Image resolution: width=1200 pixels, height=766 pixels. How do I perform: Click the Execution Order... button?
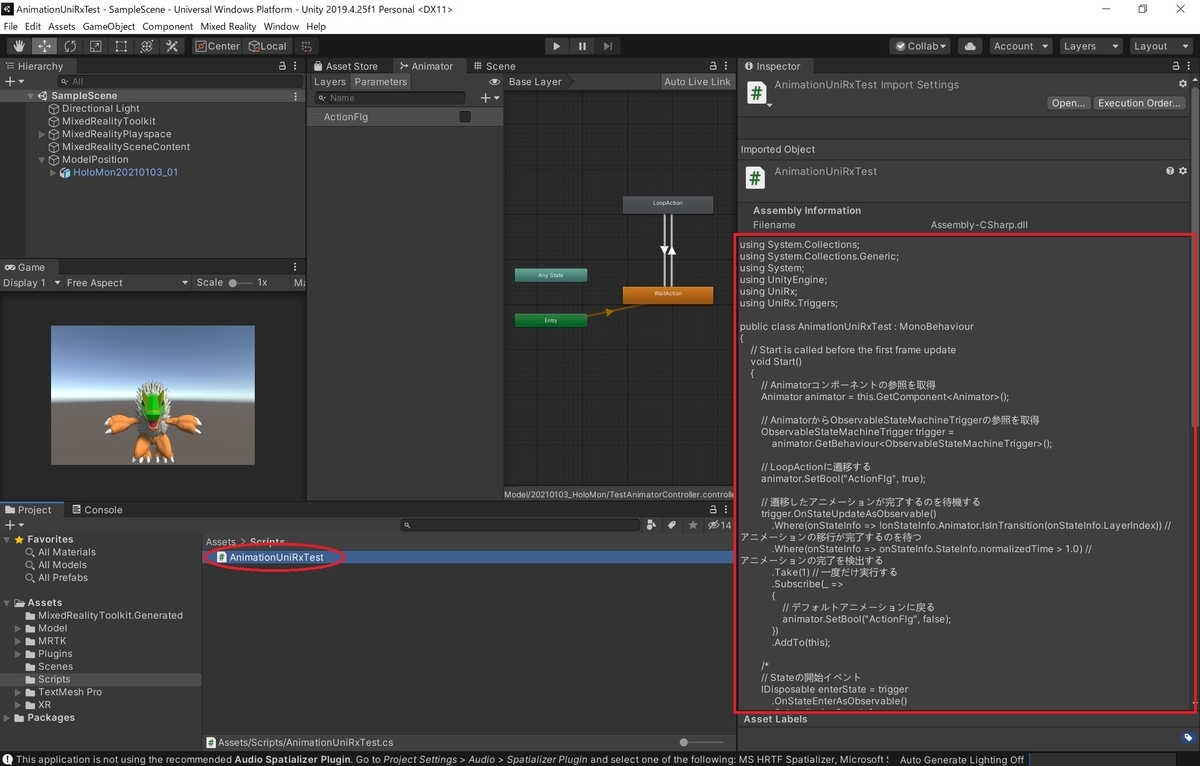tap(1139, 103)
